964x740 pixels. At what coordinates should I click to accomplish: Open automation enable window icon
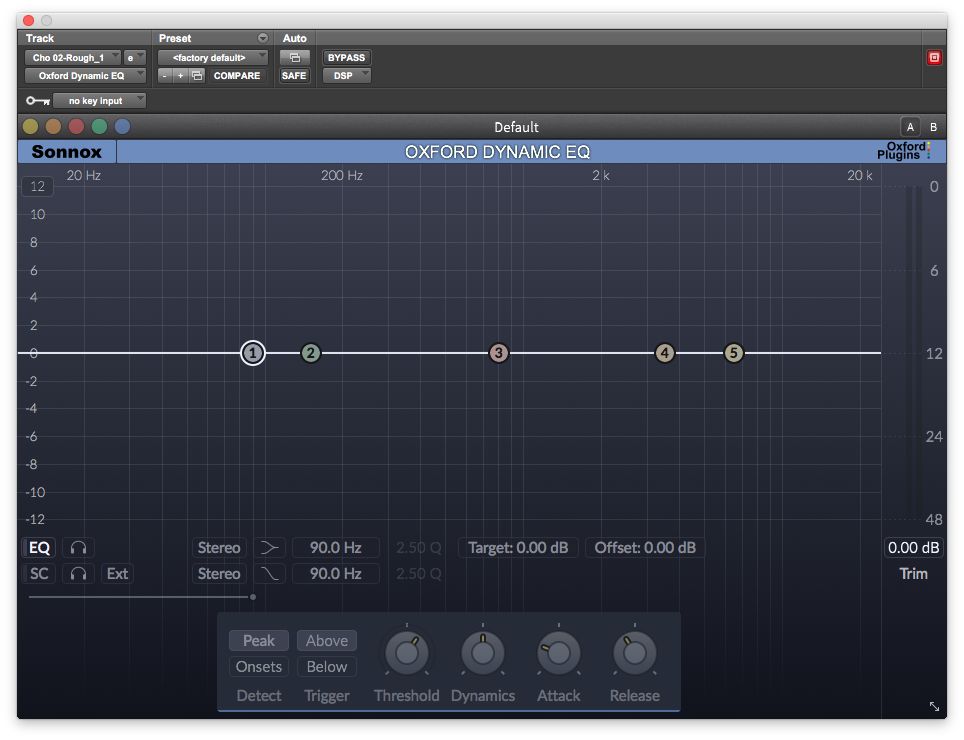pos(294,58)
